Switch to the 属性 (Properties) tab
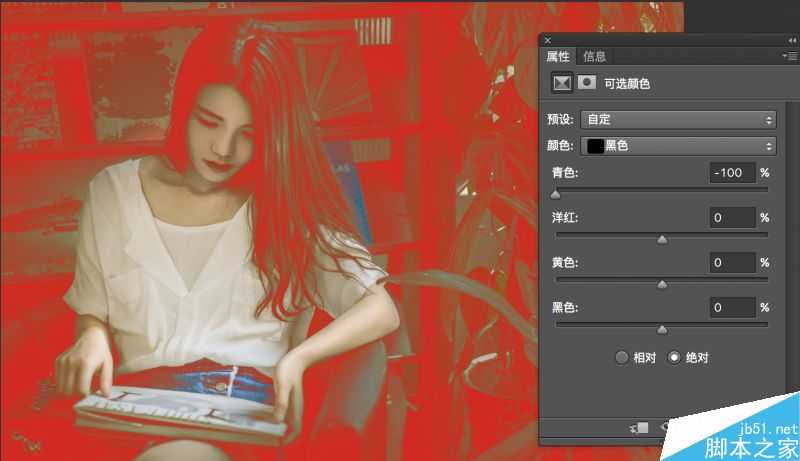The width and height of the screenshot is (800, 461). 558,56
